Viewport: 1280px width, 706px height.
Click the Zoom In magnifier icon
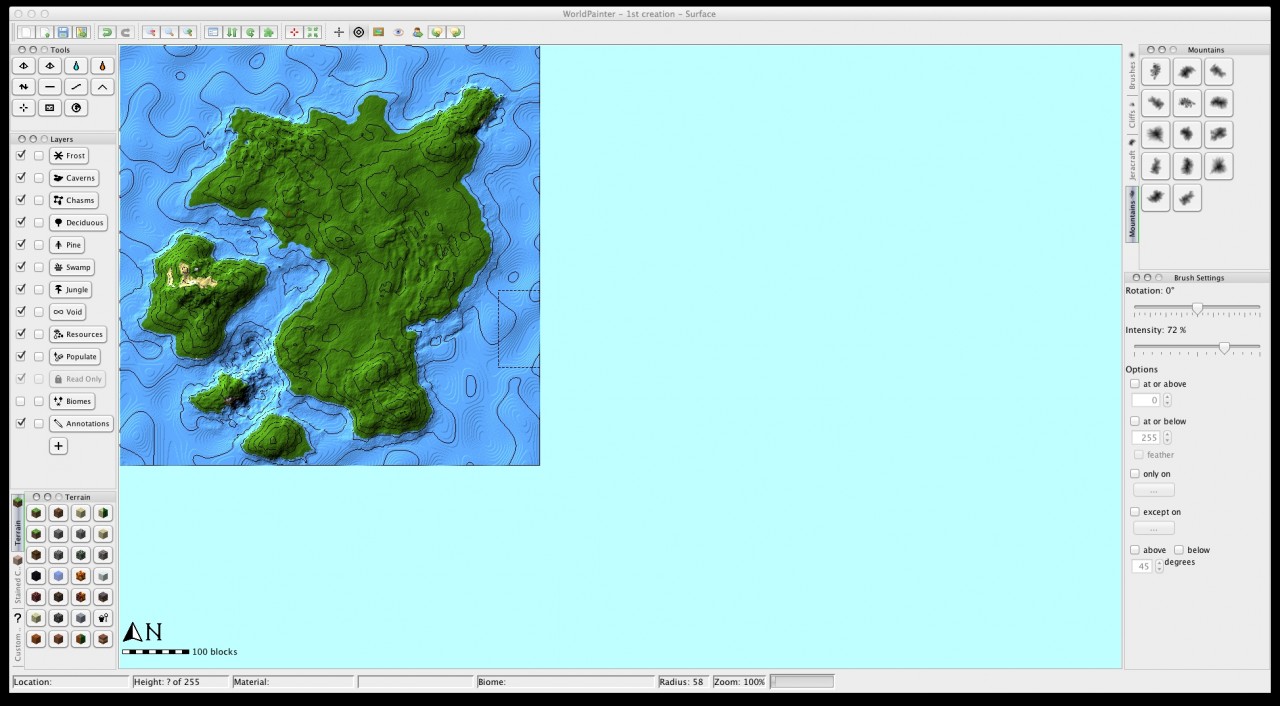[188, 32]
